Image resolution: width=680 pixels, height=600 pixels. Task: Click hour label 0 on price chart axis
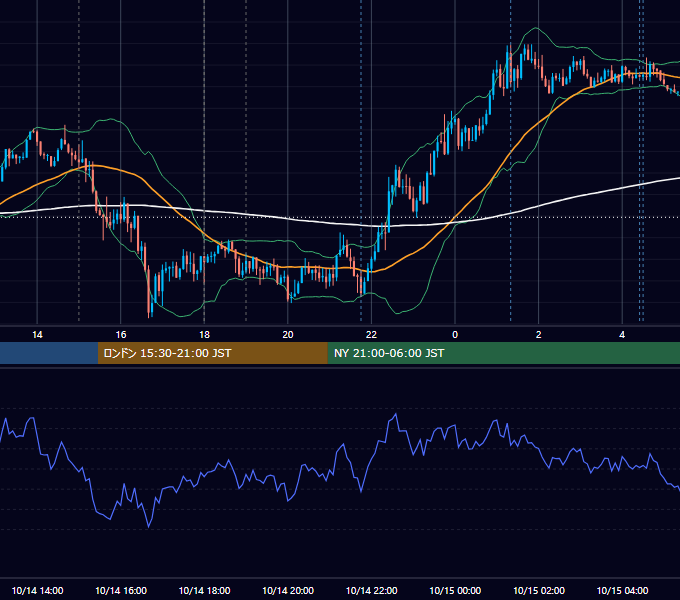coord(455,334)
